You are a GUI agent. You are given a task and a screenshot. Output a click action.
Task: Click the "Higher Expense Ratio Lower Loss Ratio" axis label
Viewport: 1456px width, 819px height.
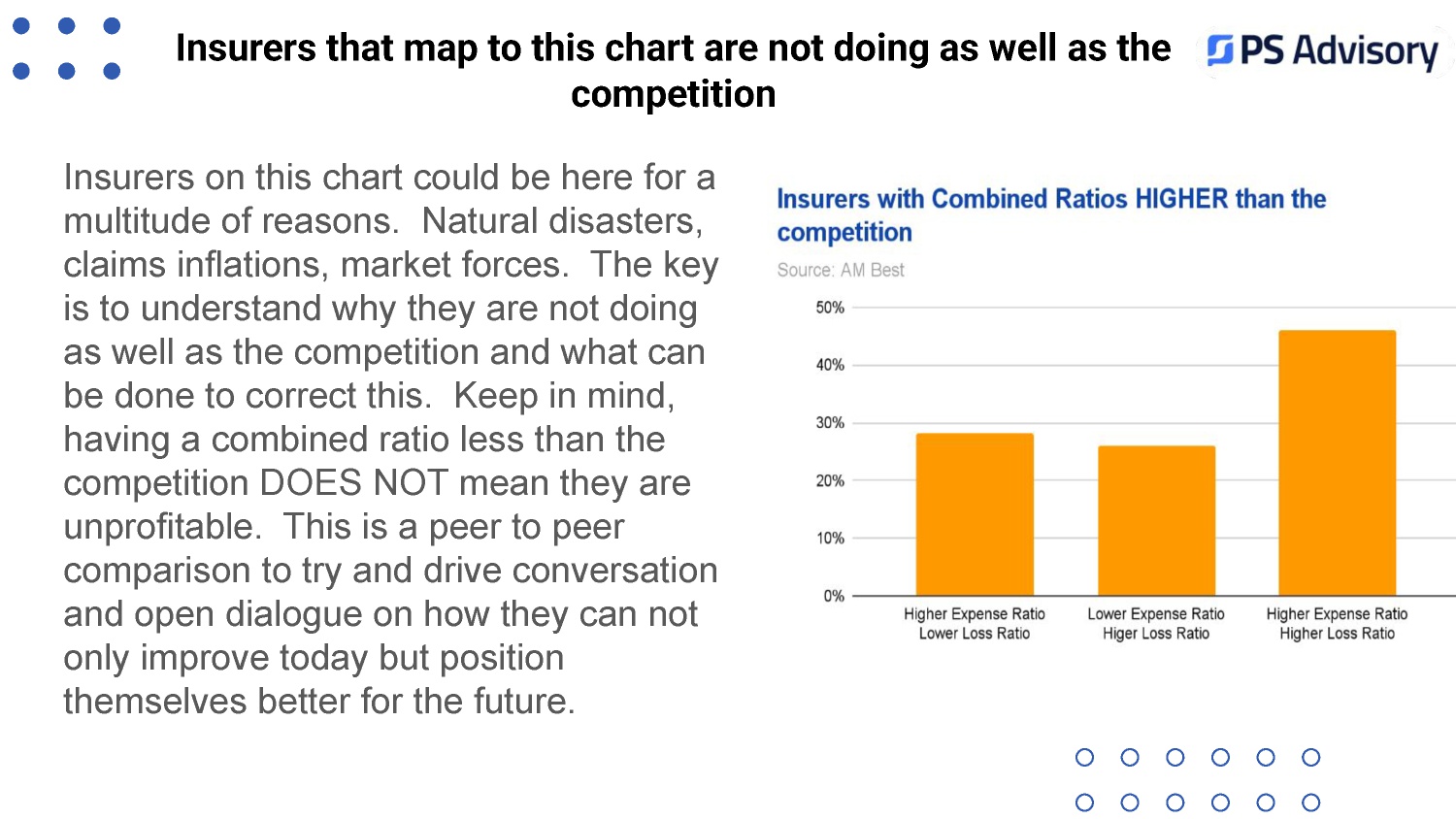[x=975, y=623]
